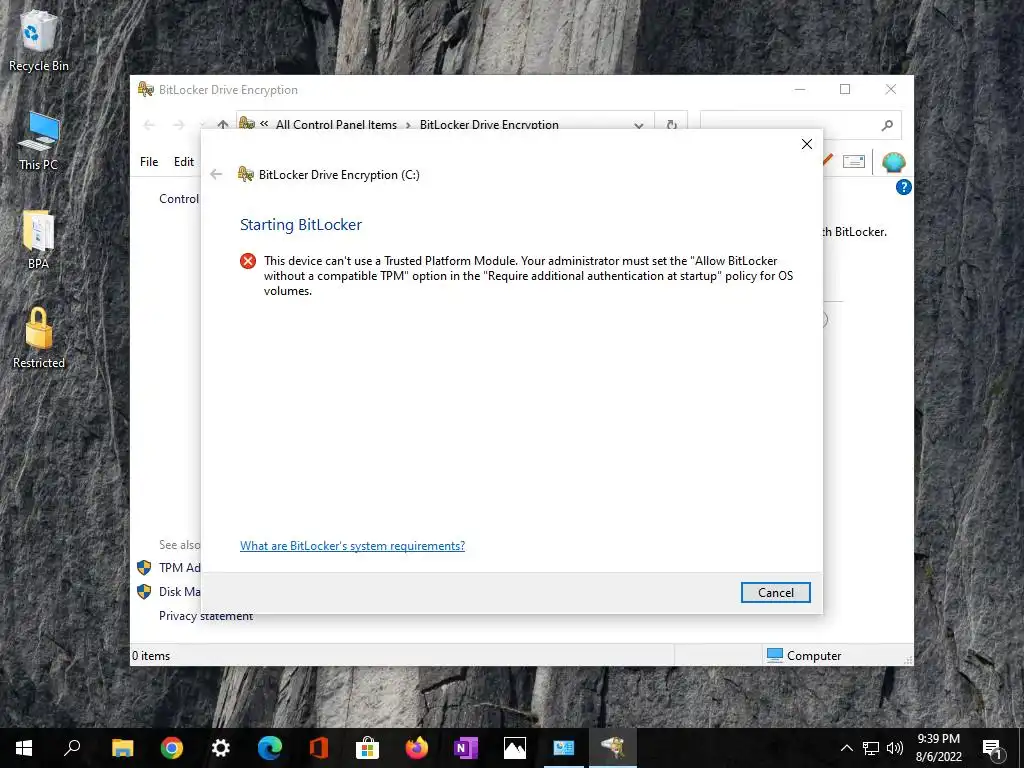Image resolution: width=1024 pixels, height=768 pixels.
Task: Switch to Control Panel taskbar window
Action: pos(564,748)
